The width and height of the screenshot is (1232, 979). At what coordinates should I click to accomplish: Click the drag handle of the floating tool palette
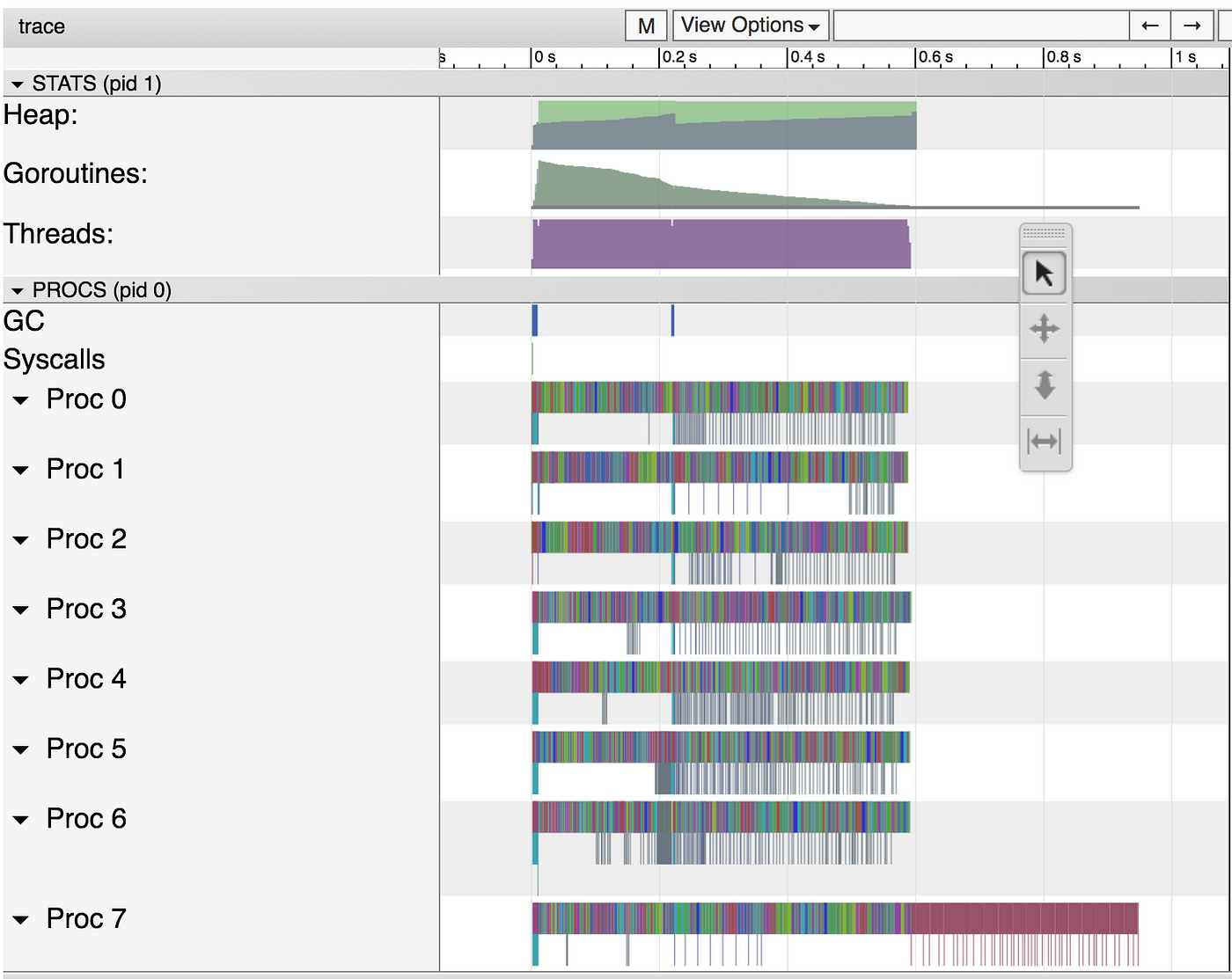click(x=1045, y=233)
